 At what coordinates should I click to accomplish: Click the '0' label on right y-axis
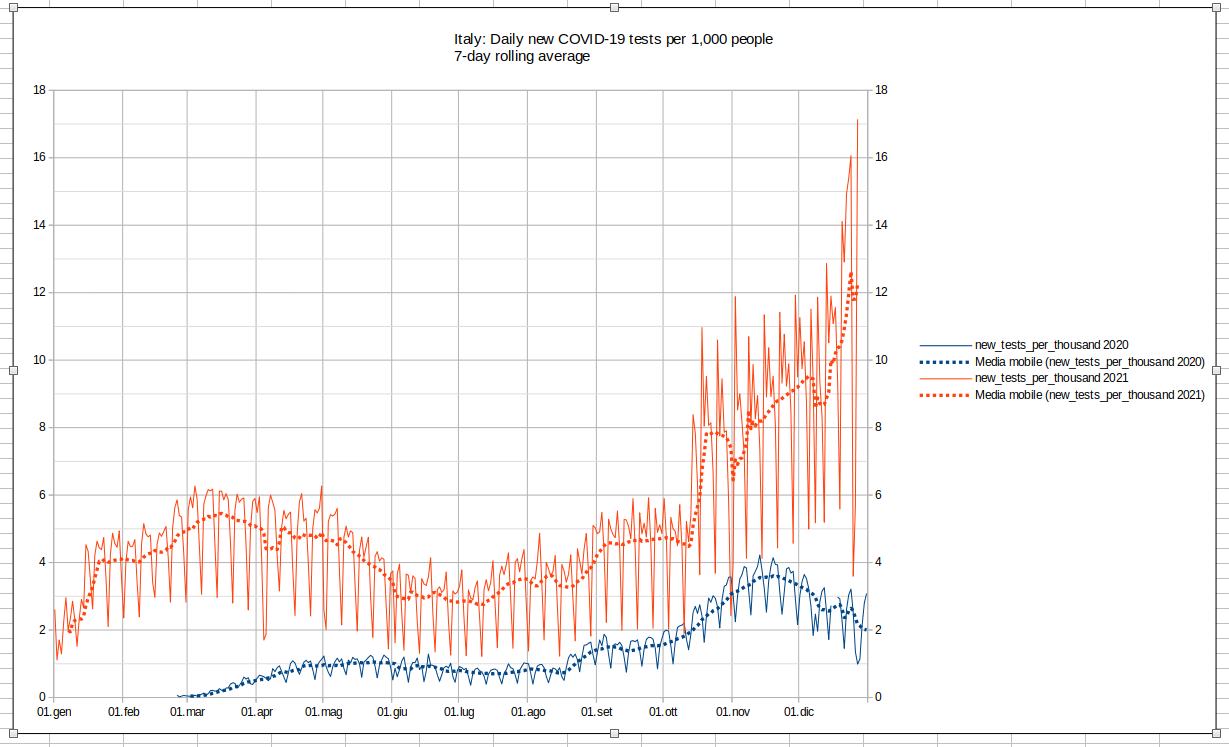878,697
